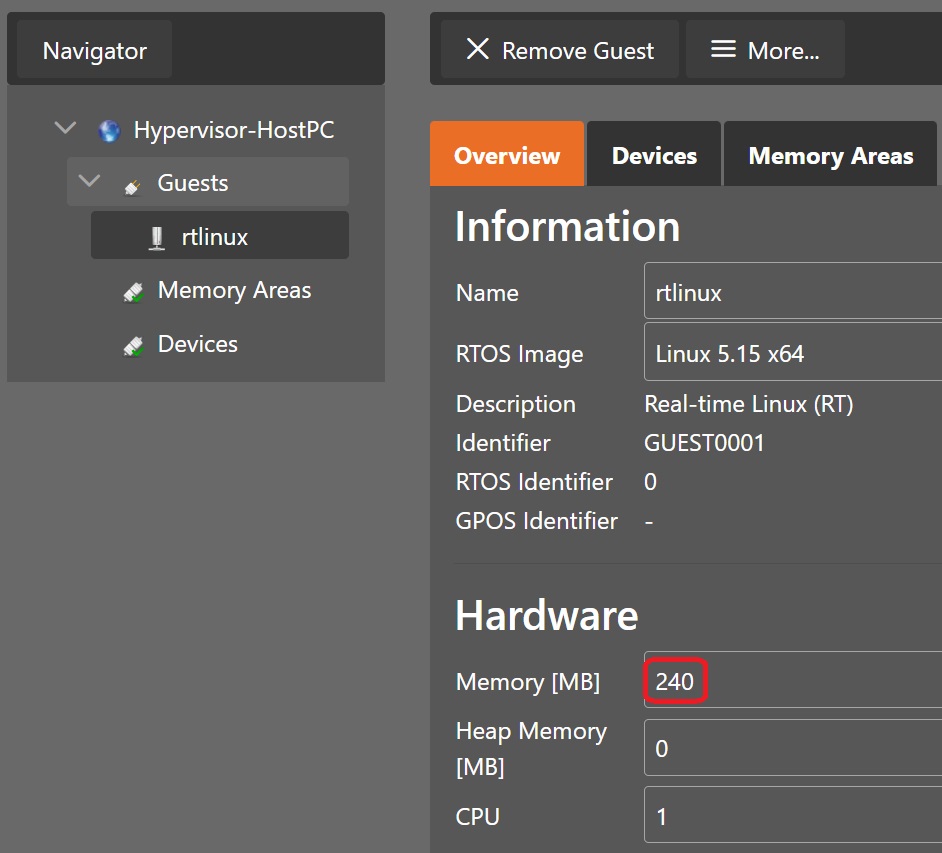Click the Remove Guest button
Image resolution: width=942 pixels, height=853 pixels.
click(x=558, y=48)
